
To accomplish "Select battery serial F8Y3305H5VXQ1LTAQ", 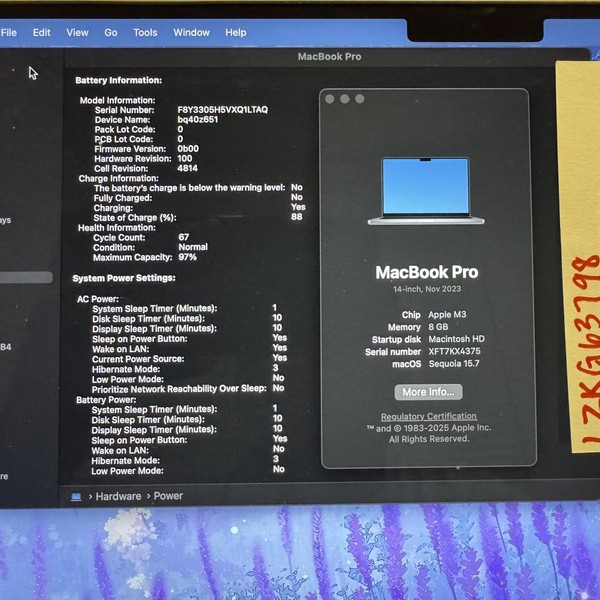I will (223, 110).
